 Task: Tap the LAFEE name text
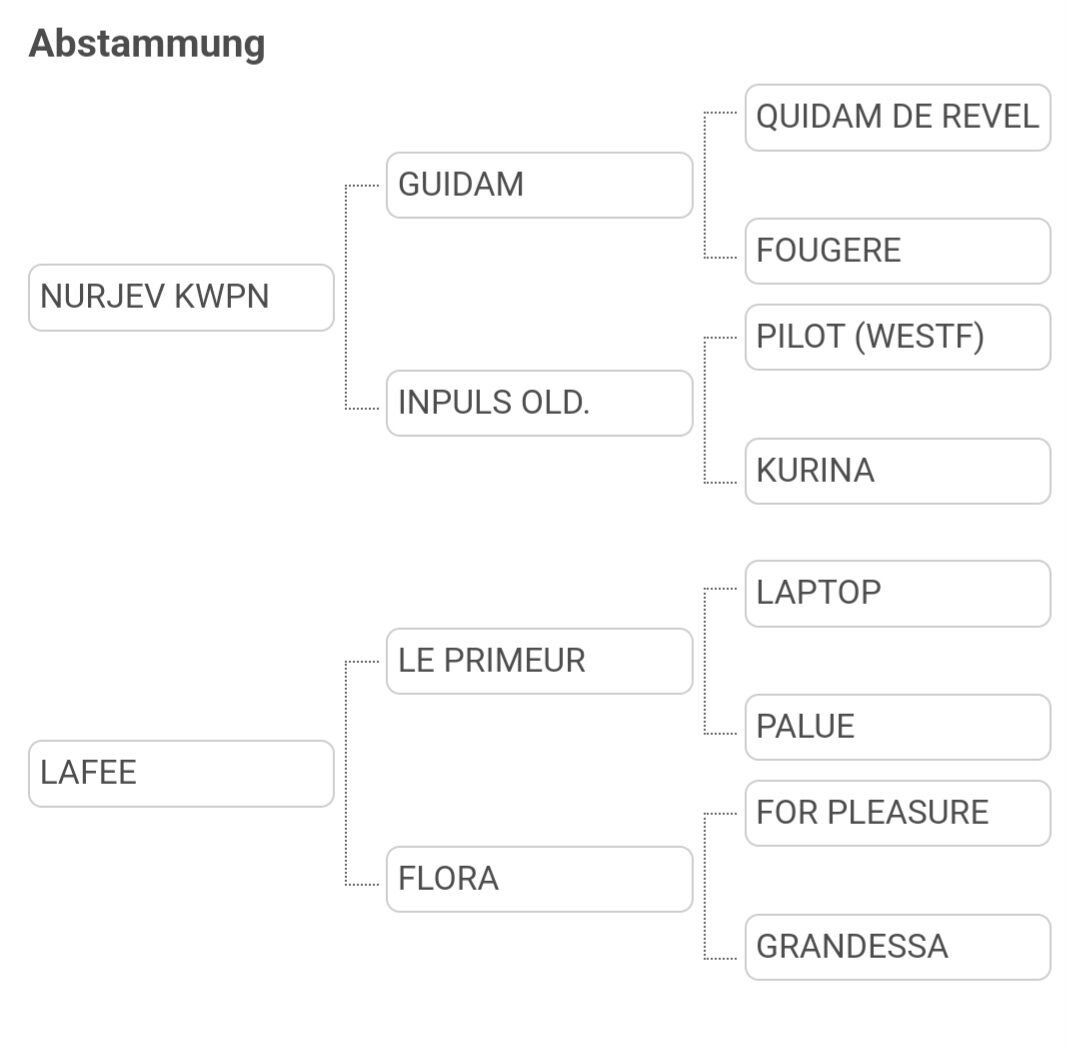(88, 773)
